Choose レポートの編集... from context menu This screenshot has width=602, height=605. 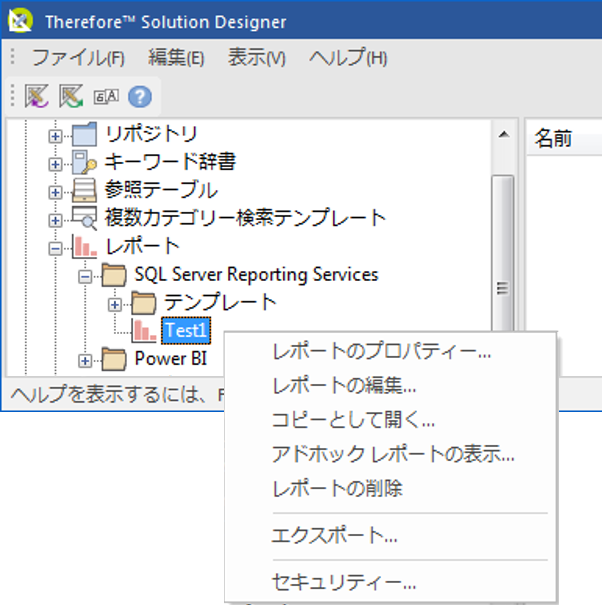pyautogui.click(x=391, y=385)
